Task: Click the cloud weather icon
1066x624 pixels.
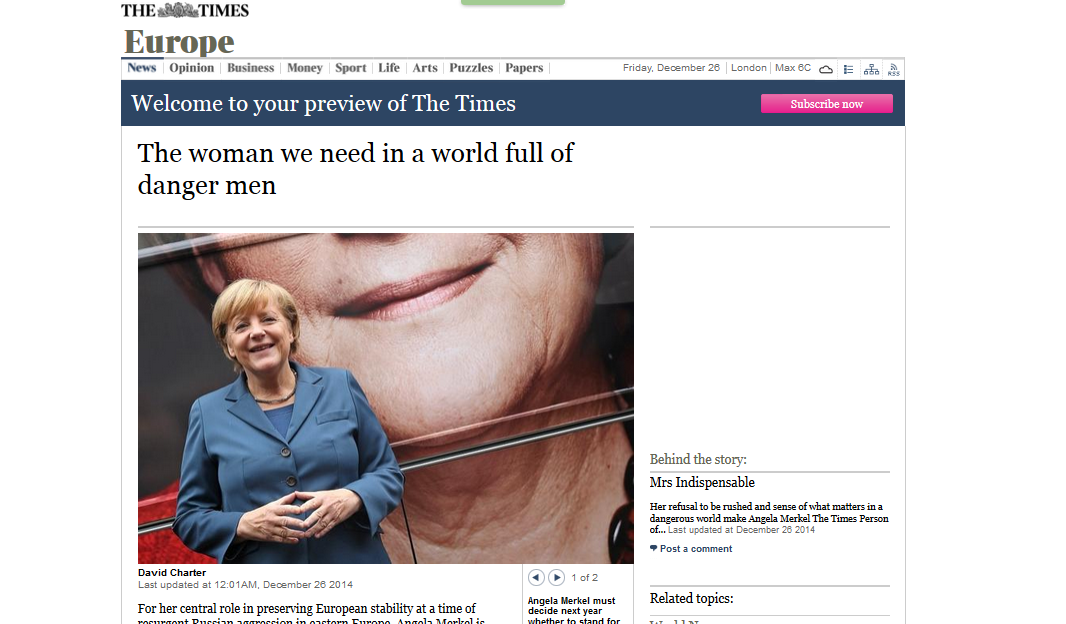Action: pos(826,69)
